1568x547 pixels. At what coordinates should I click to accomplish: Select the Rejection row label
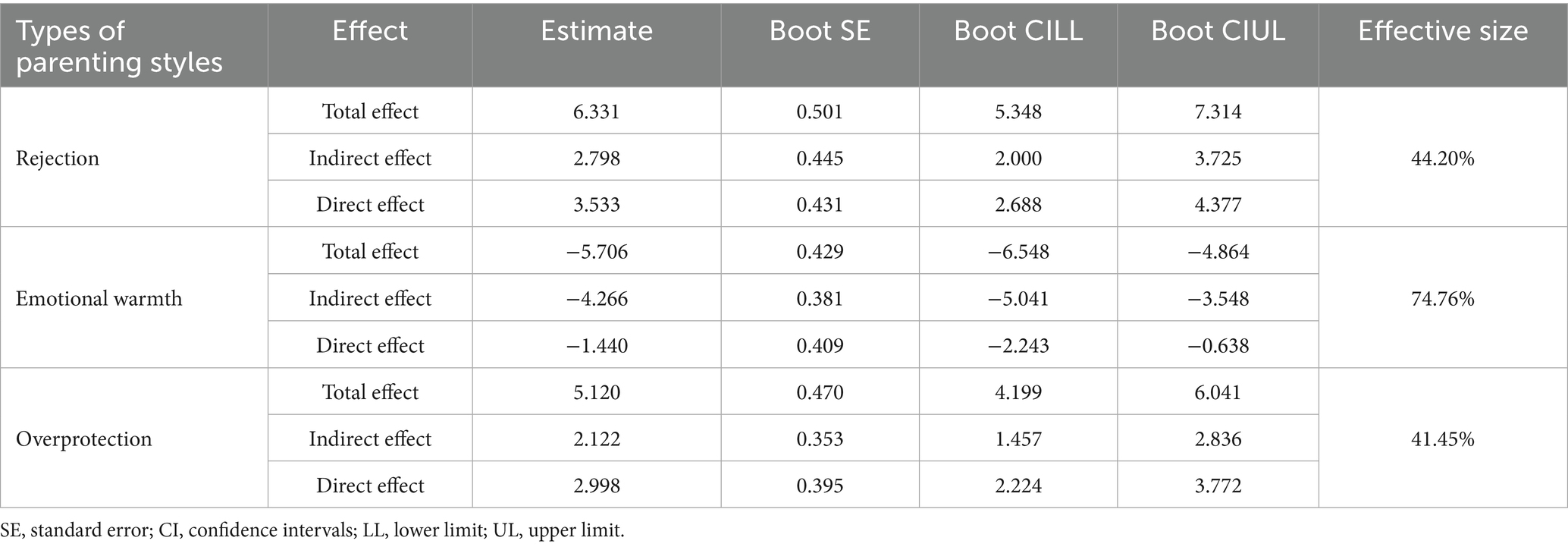tap(58, 159)
